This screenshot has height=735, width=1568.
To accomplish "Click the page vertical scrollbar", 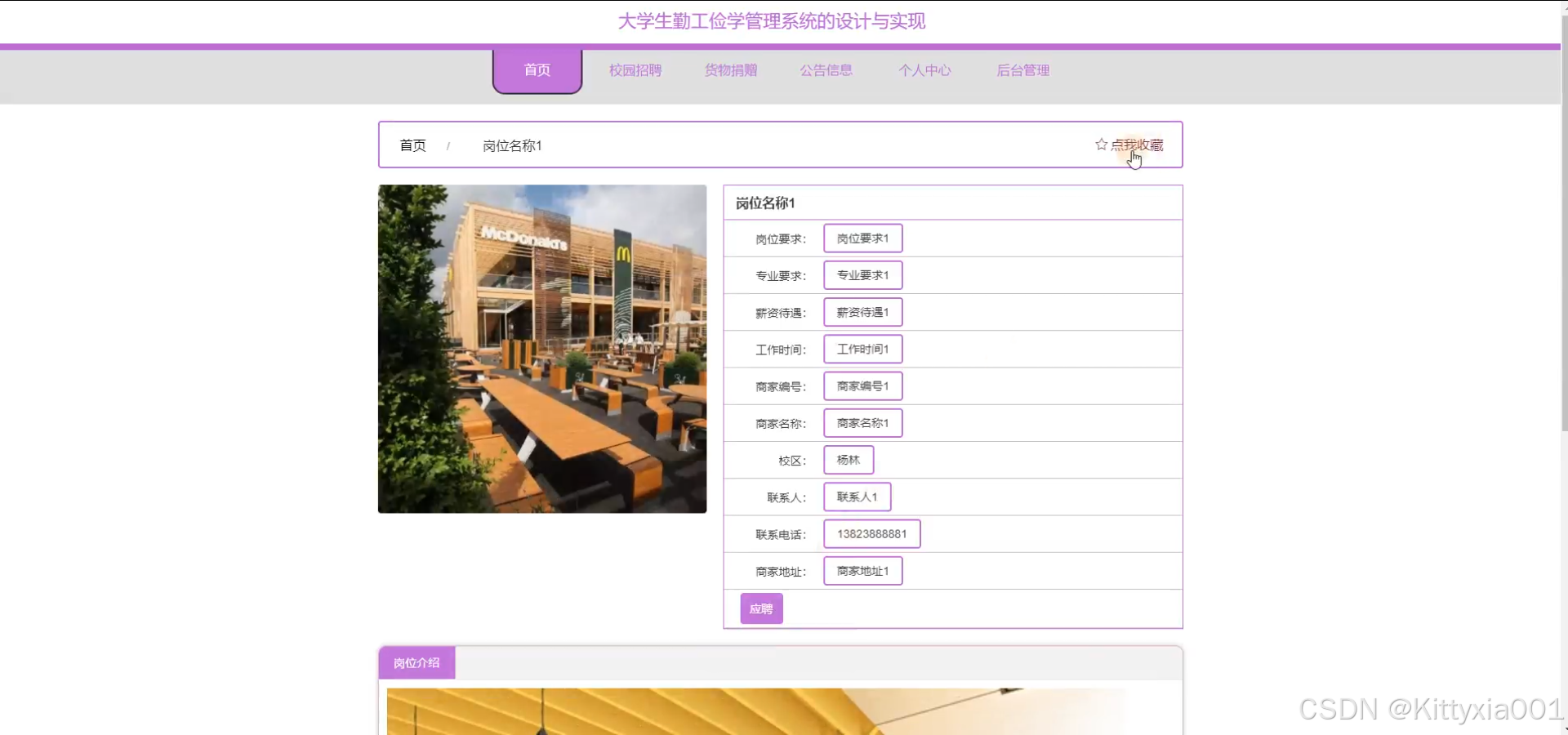I will click(x=1563, y=245).
